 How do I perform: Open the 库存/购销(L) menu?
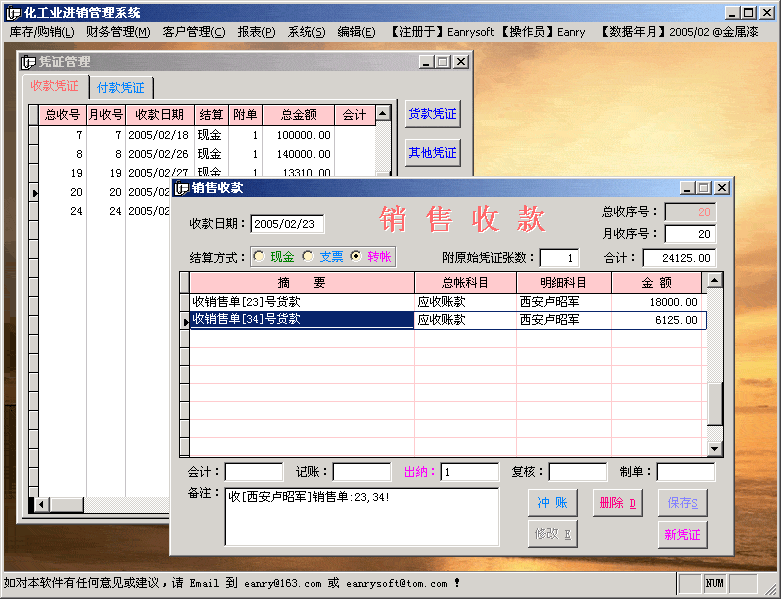click(x=42, y=32)
